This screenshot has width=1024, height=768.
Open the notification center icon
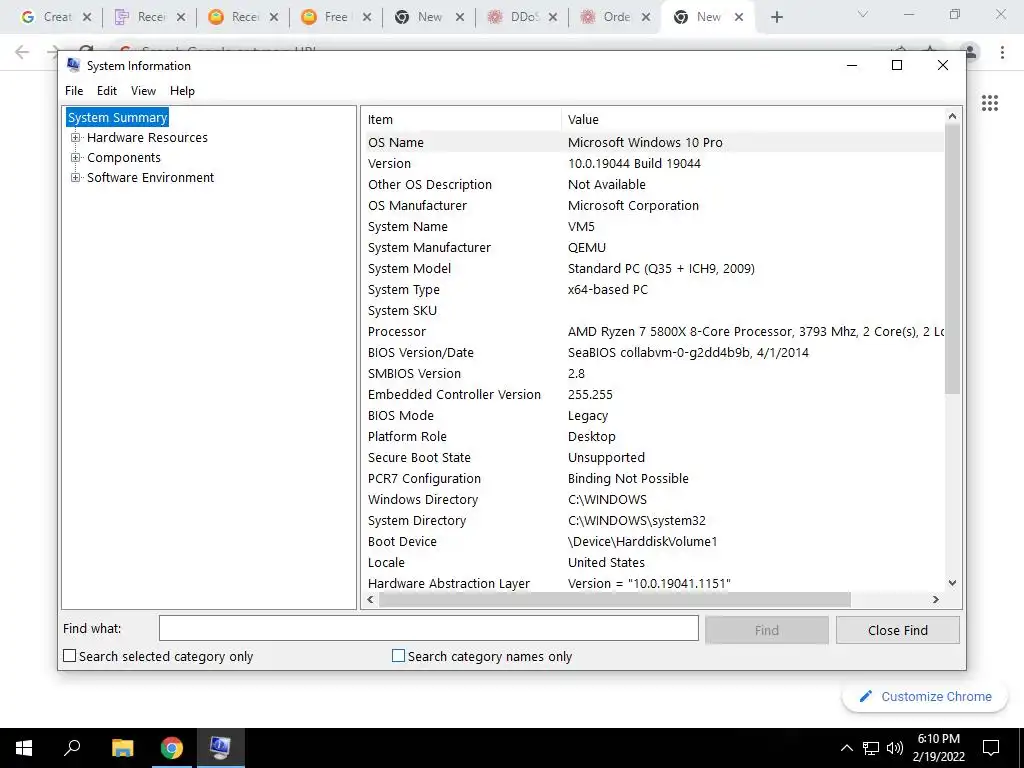click(x=991, y=748)
